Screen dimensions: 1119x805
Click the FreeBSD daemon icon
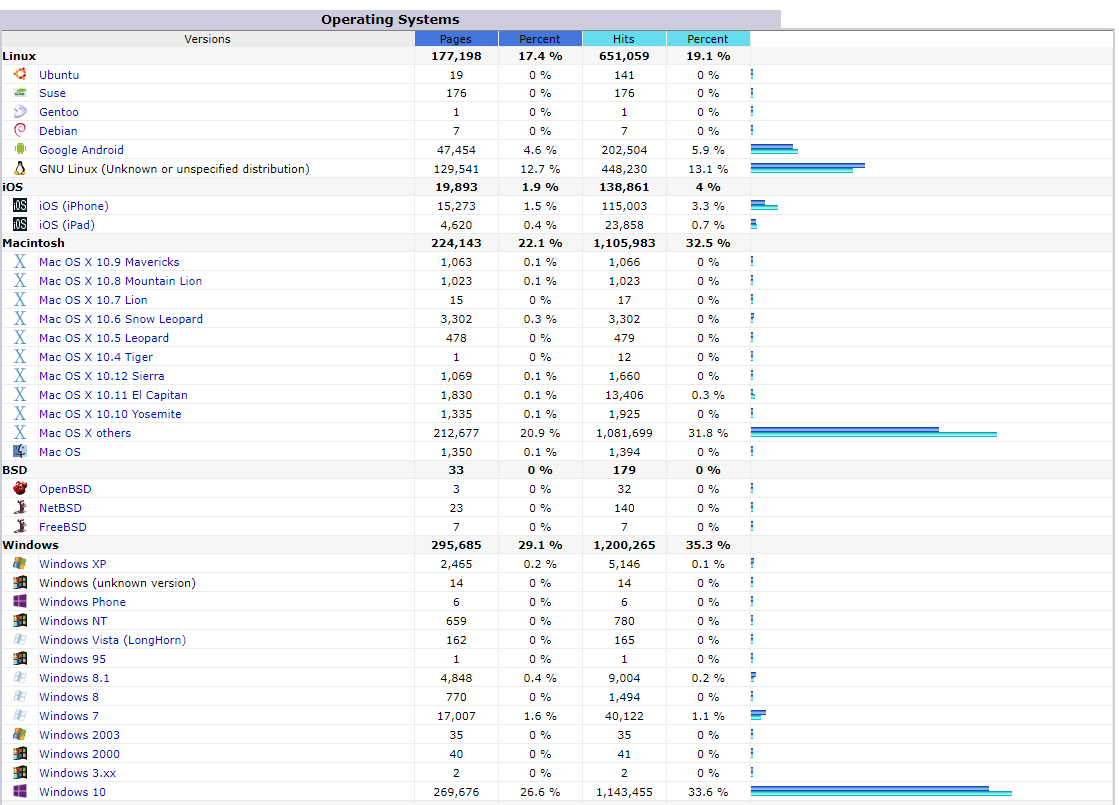(20, 526)
